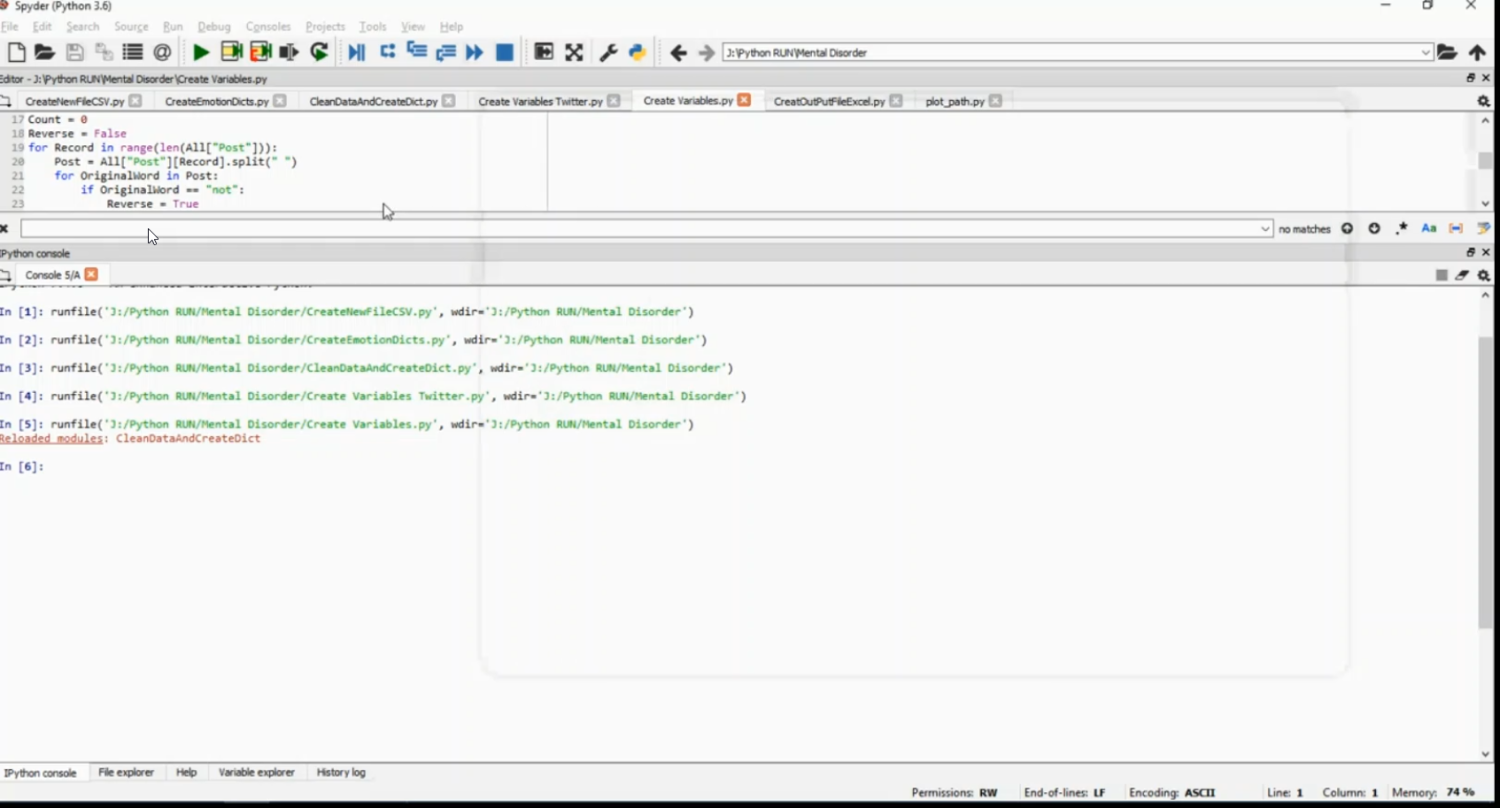Open Preferences via the wrench icon
The image size is (1500, 808).
coord(608,53)
